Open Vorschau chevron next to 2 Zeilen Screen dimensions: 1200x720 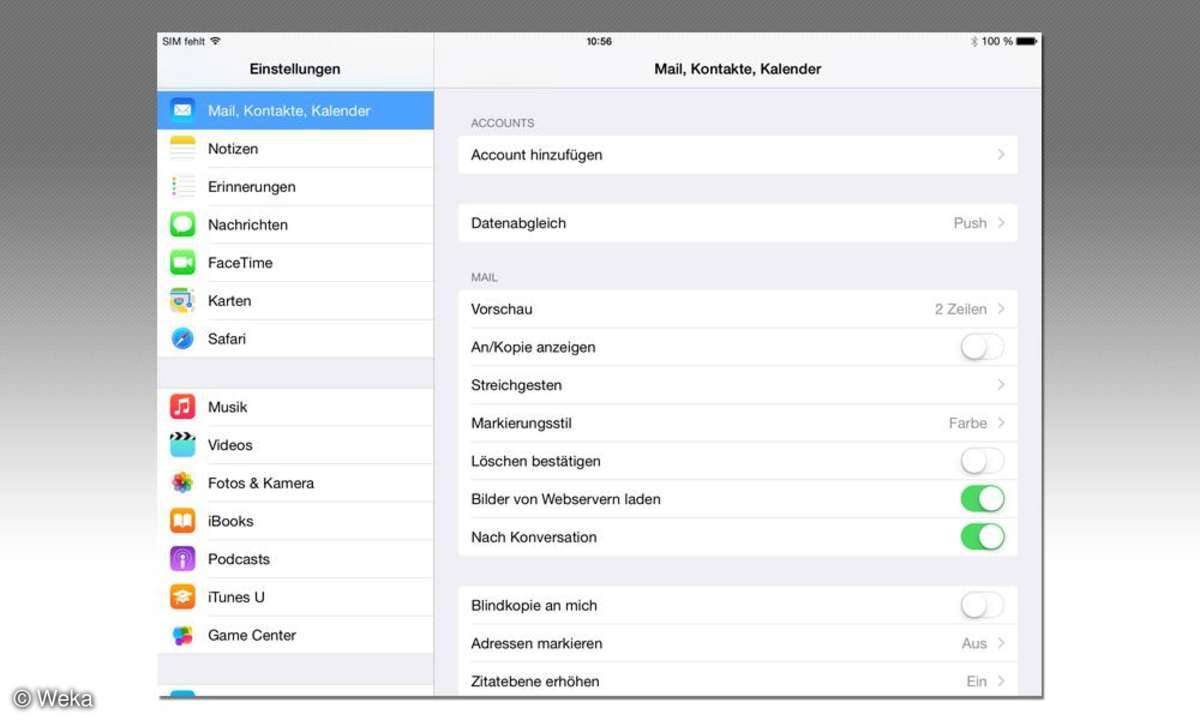click(x=1001, y=309)
